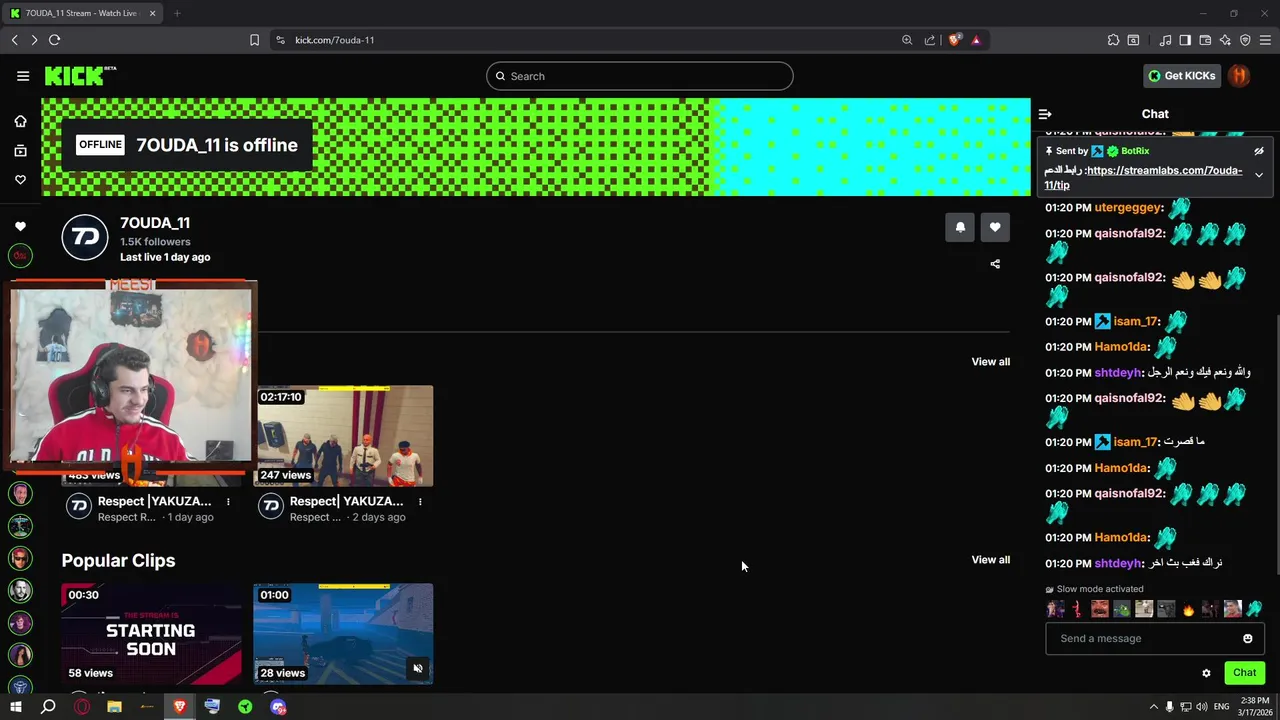The image size is (1280, 720).
Task: Share this page from address bar
Action: 930,40
